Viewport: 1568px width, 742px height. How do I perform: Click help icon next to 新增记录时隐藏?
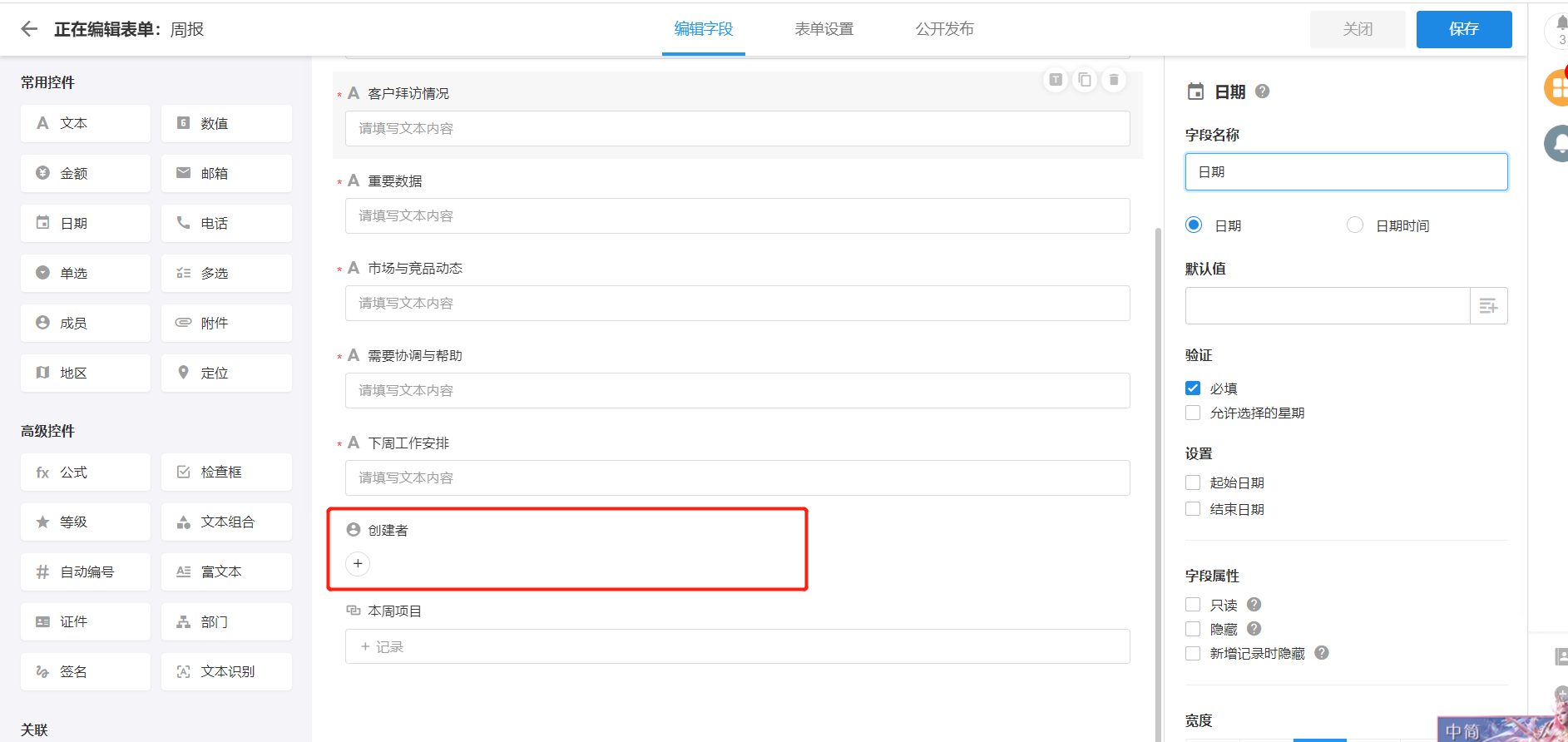pos(1322,653)
